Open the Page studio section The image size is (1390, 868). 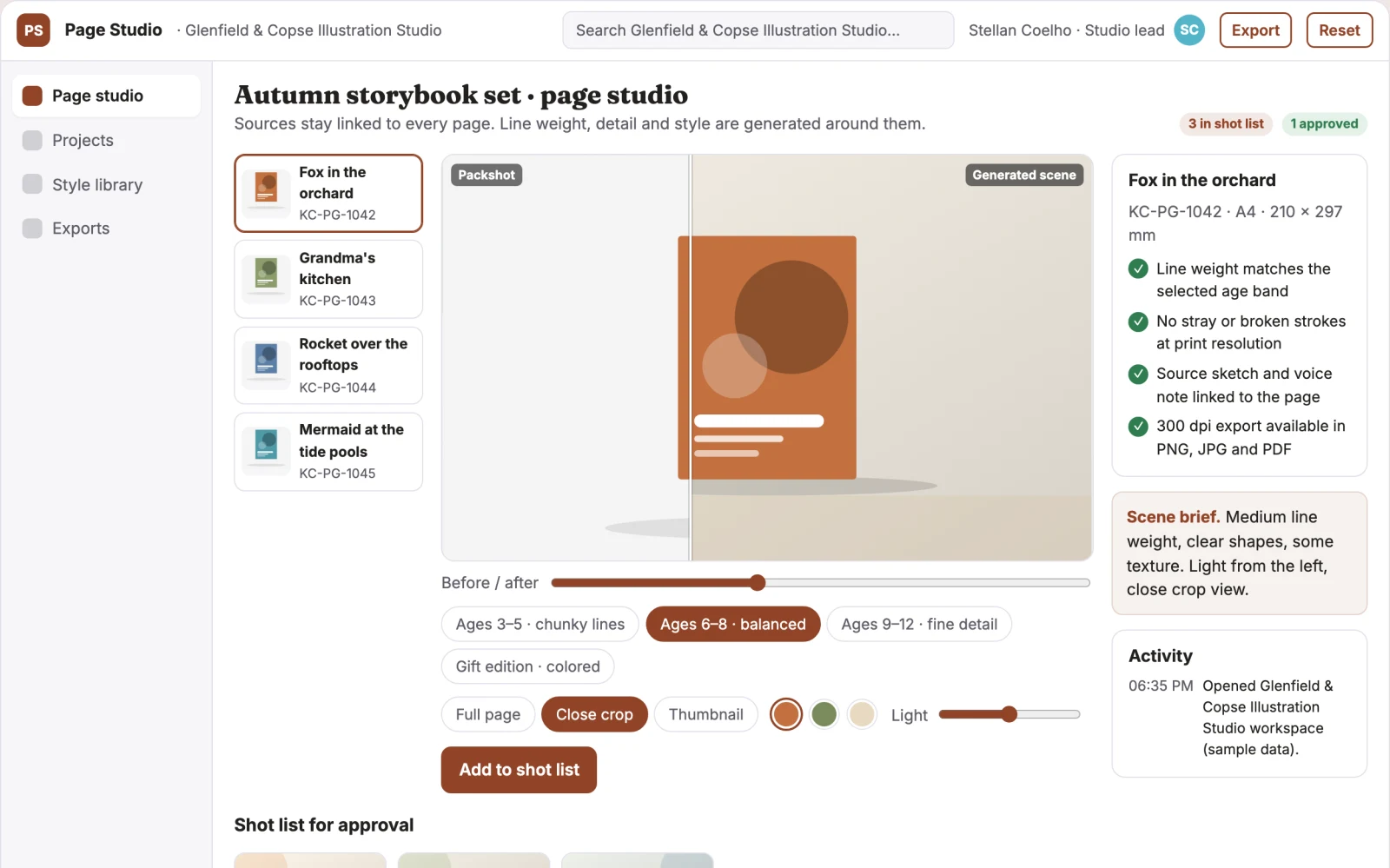[x=107, y=96]
